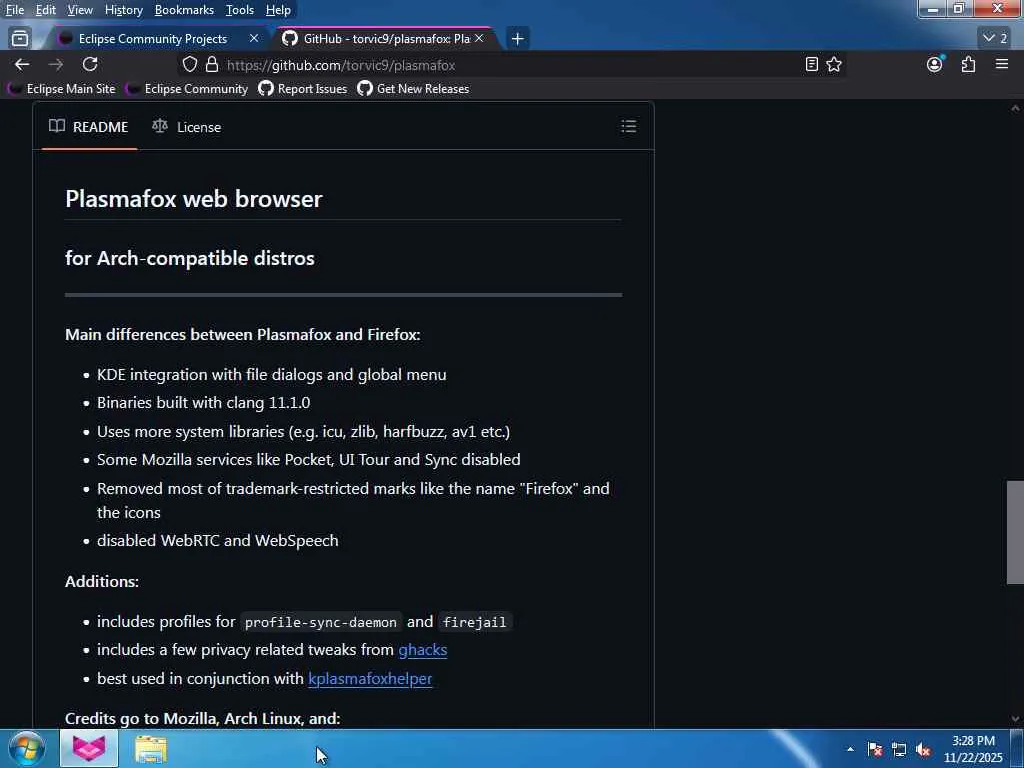Click the forward navigation arrow

pyautogui.click(x=56, y=65)
